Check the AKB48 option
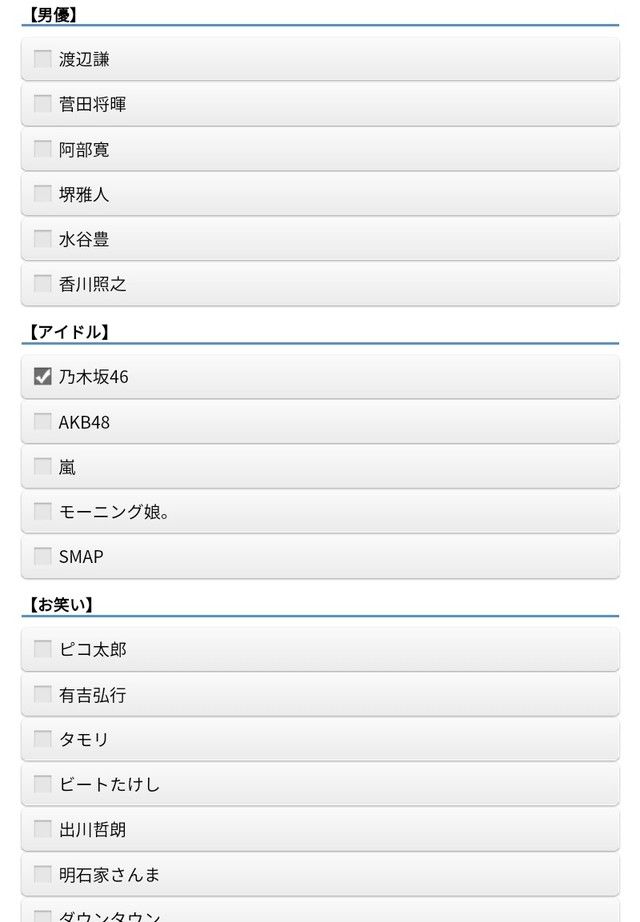The height and width of the screenshot is (922, 640). pyautogui.click(x=42, y=422)
